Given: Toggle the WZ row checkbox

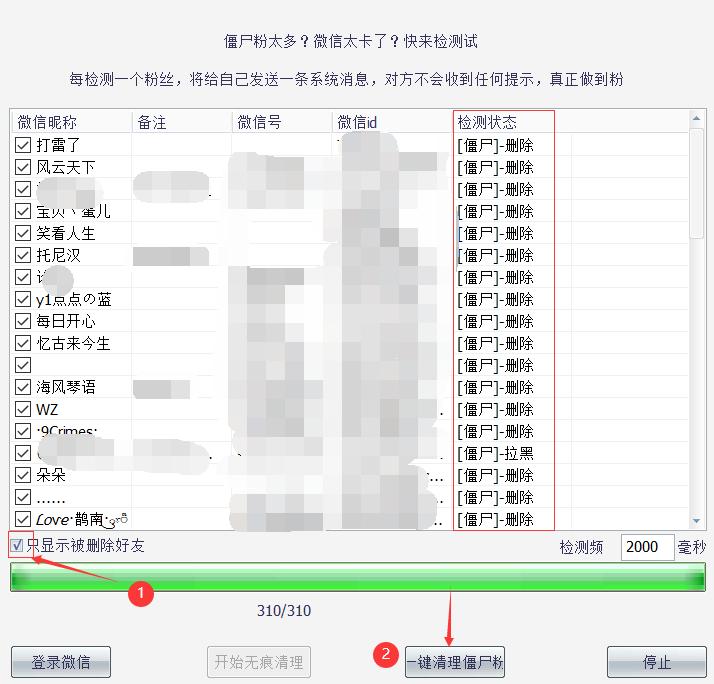Looking at the screenshot, I should pyautogui.click(x=23, y=409).
